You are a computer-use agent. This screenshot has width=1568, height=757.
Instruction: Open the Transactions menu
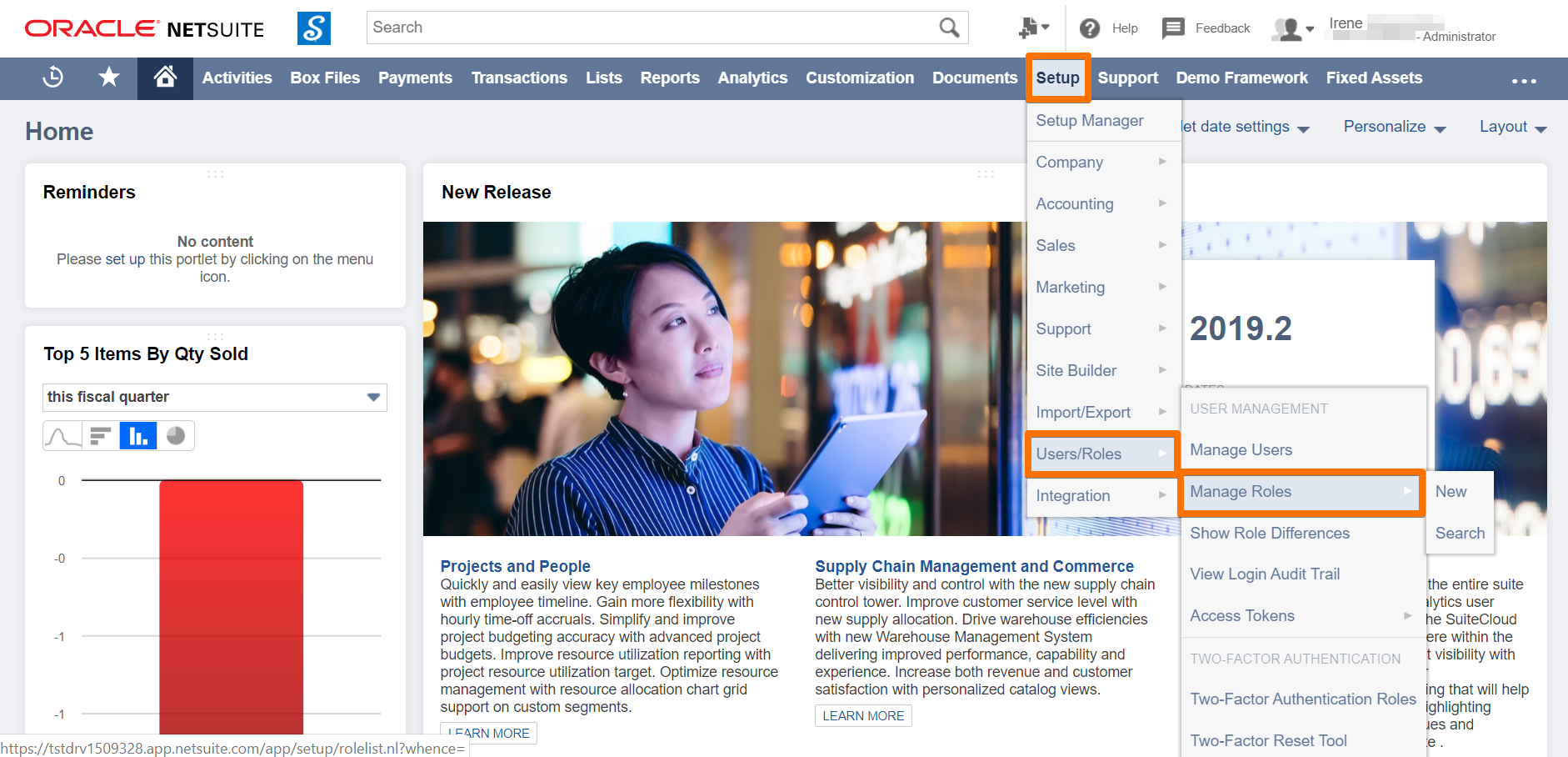click(519, 78)
